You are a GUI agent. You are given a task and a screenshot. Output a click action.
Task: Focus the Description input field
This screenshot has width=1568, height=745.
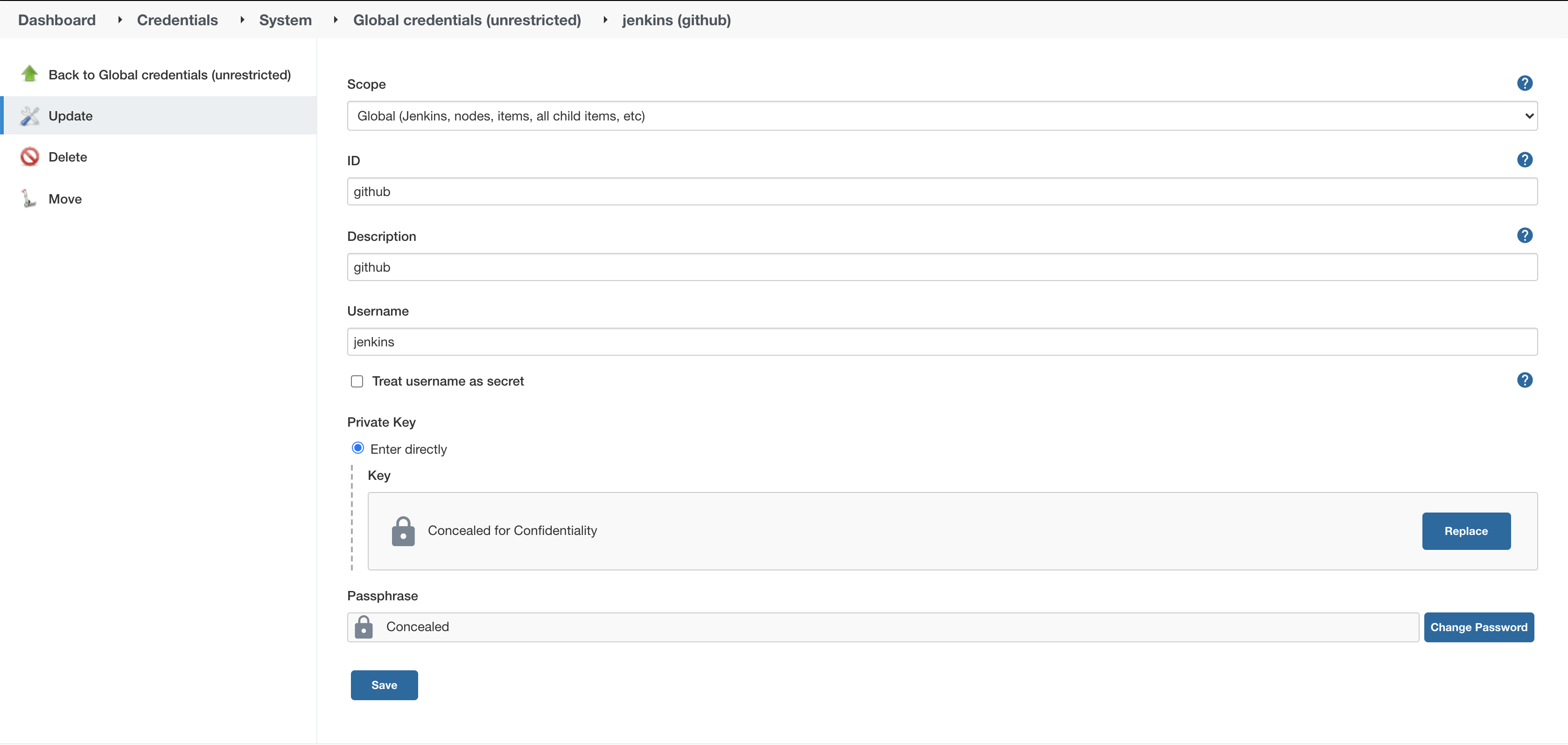click(942, 267)
